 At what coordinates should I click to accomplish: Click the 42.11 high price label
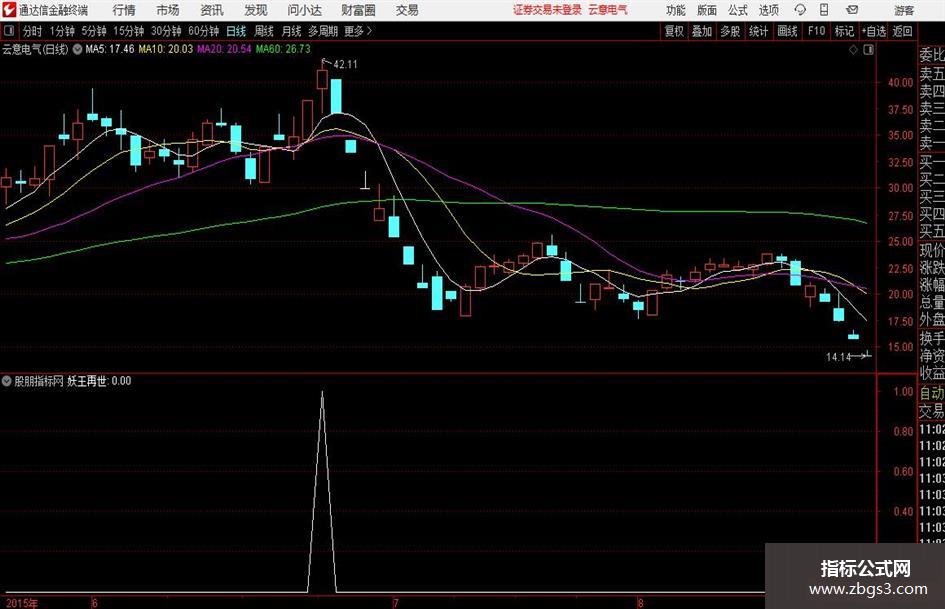[345, 65]
